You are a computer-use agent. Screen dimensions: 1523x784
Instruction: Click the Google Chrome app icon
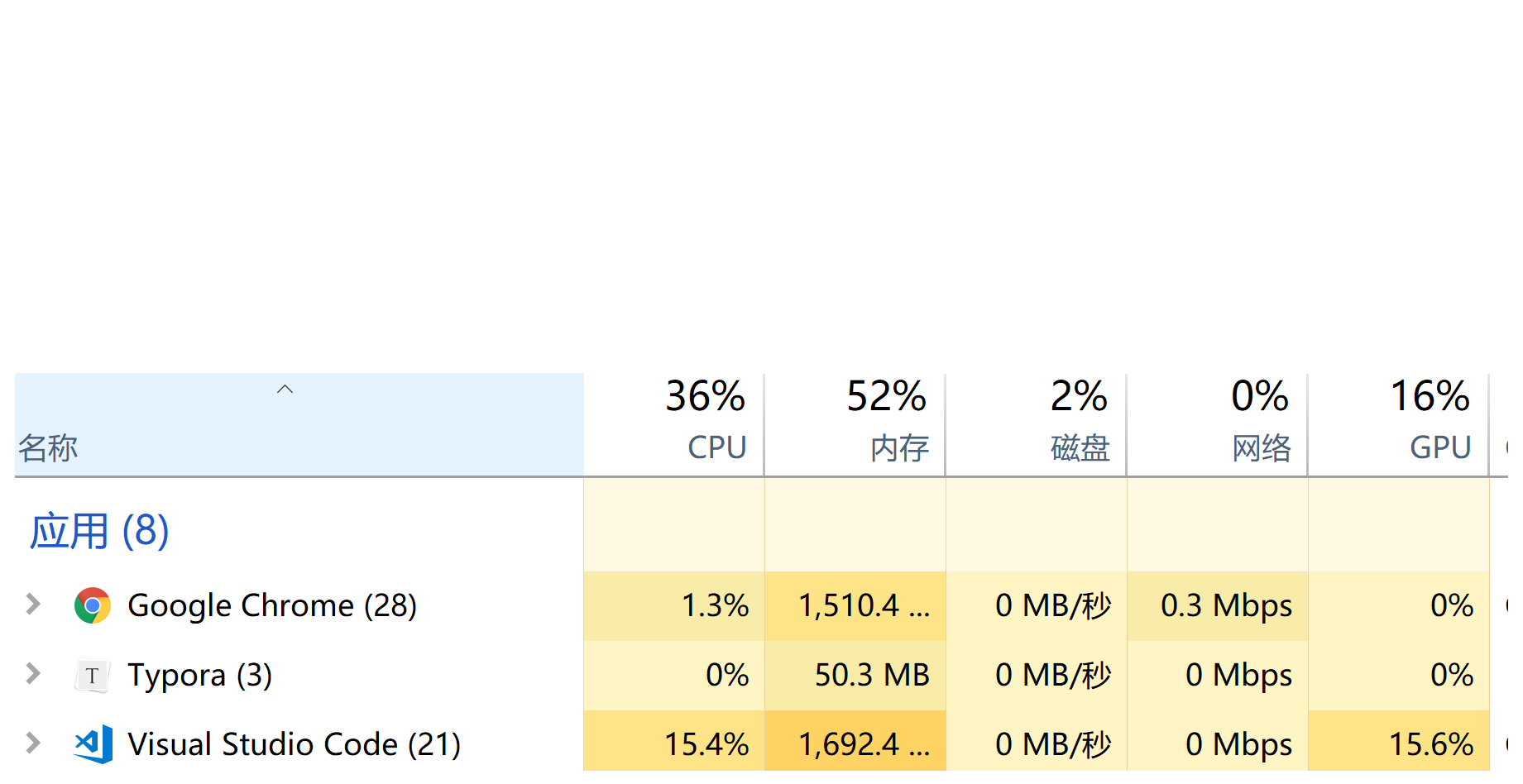(x=93, y=605)
